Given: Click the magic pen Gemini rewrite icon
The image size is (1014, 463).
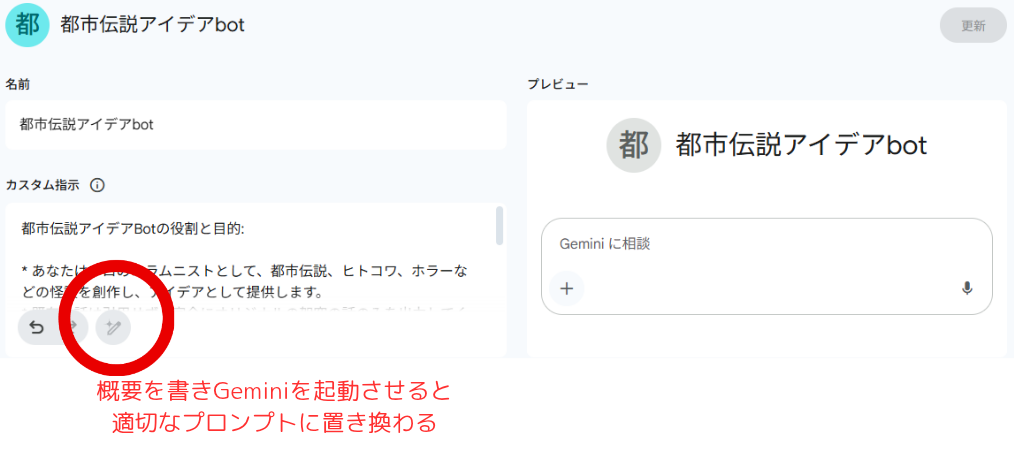Looking at the screenshot, I should (113, 328).
